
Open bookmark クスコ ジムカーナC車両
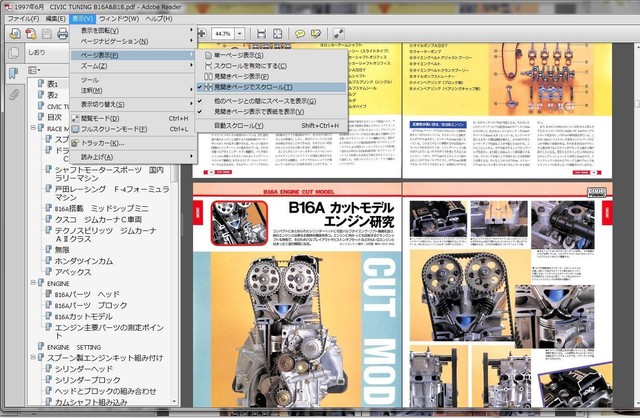(x=98, y=219)
